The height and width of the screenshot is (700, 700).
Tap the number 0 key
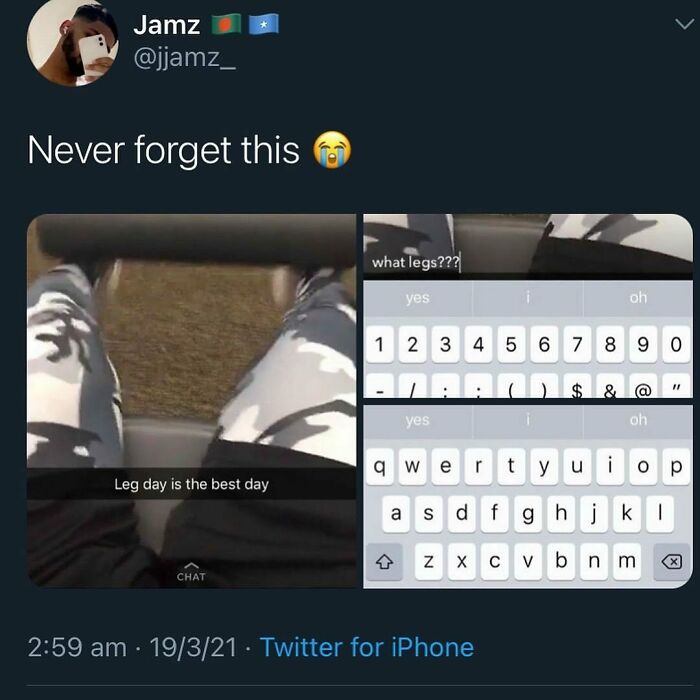click(676, 344)
